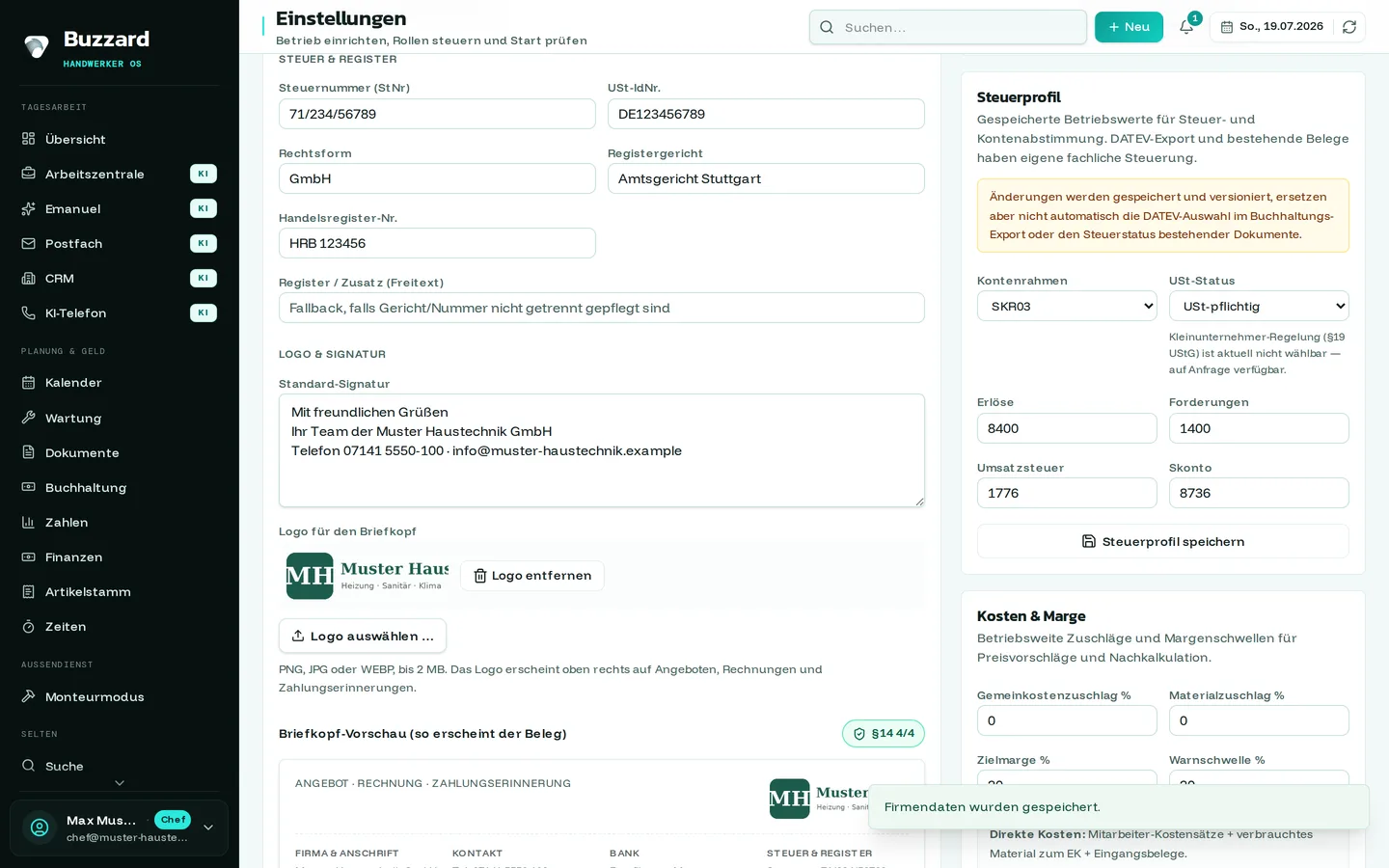The width and height of the screenshot is (1389, 868).
Task: Click the Register / Zusatz free text field
Action: coord(602,308)
